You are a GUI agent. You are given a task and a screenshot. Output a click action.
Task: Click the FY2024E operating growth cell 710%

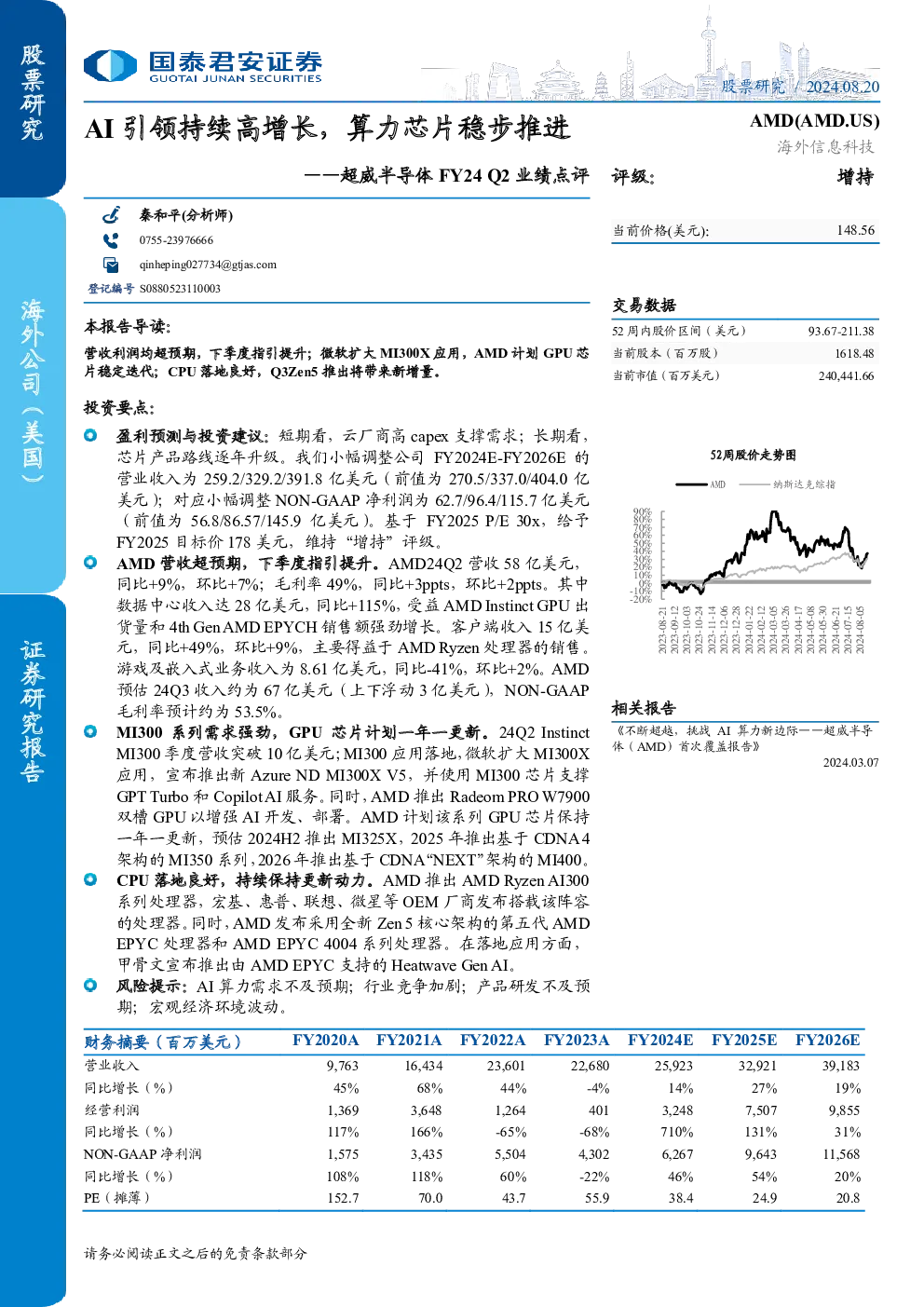(x=676, y=1132)
